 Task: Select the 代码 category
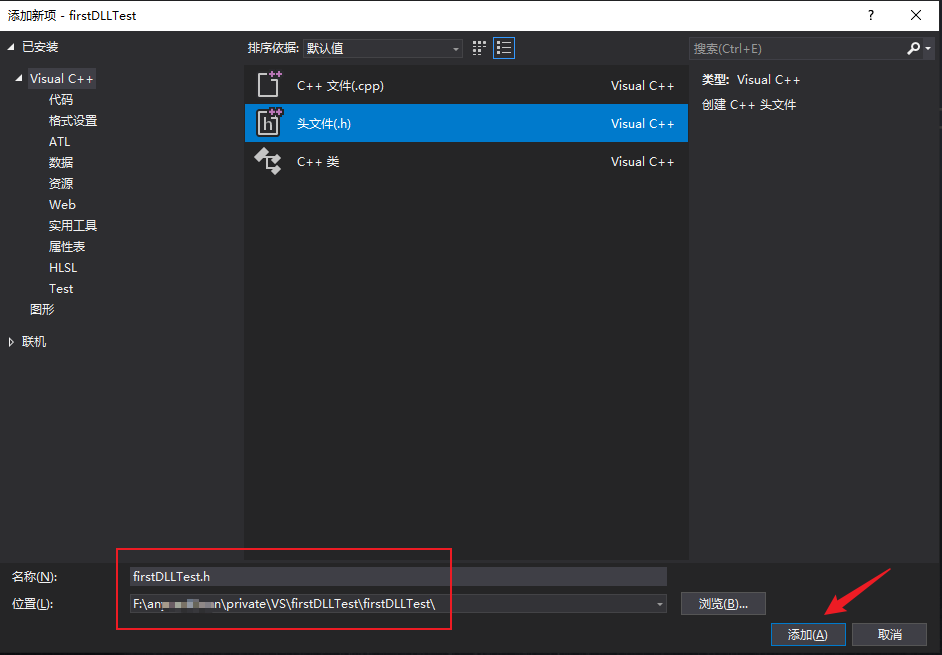pos(61,100)
